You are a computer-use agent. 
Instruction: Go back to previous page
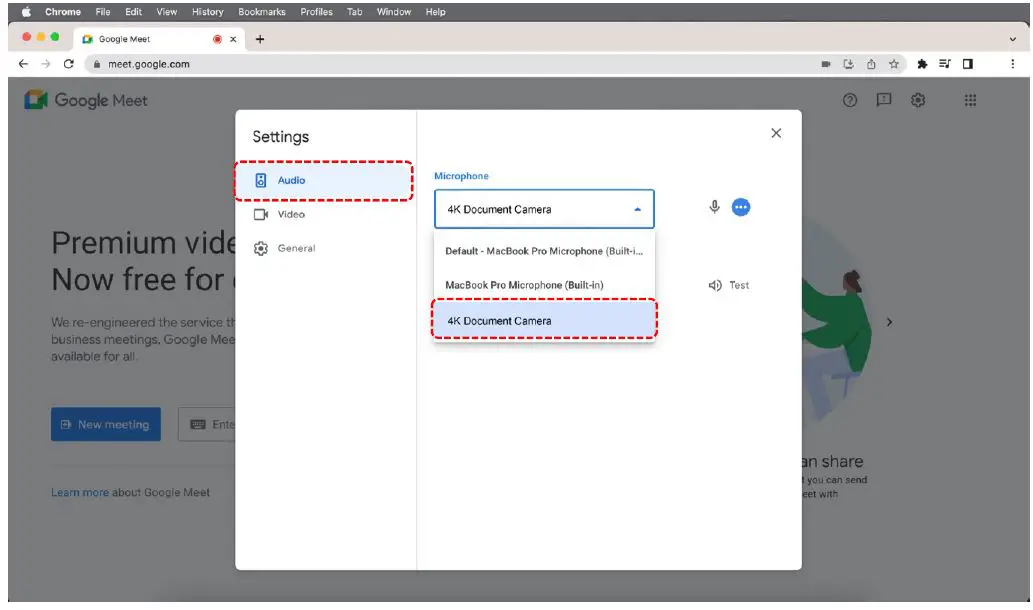24,64
